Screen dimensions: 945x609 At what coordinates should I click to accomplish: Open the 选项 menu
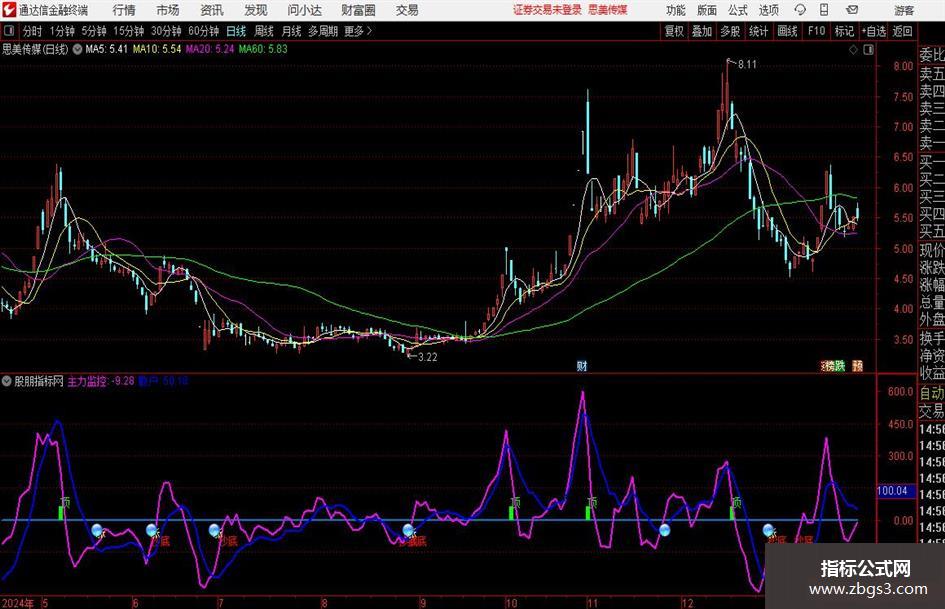768,10
